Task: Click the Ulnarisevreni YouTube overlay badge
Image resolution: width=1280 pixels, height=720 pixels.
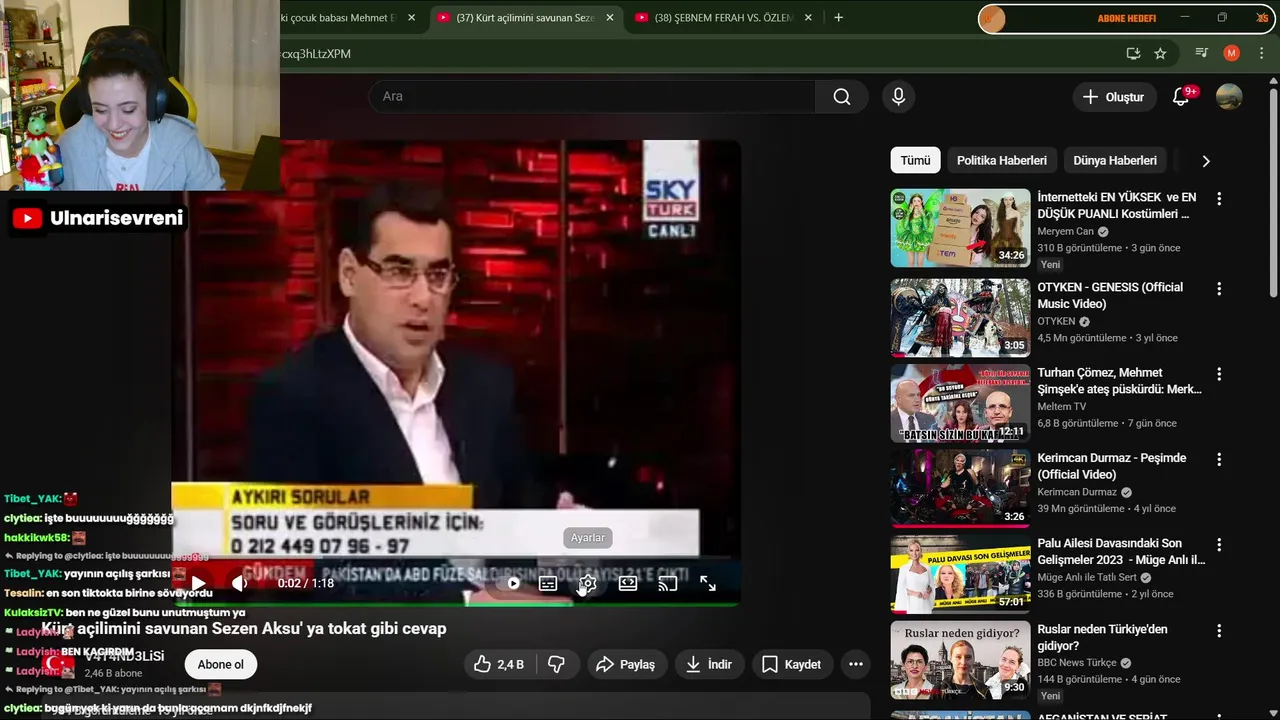Action: pos(100,218)
